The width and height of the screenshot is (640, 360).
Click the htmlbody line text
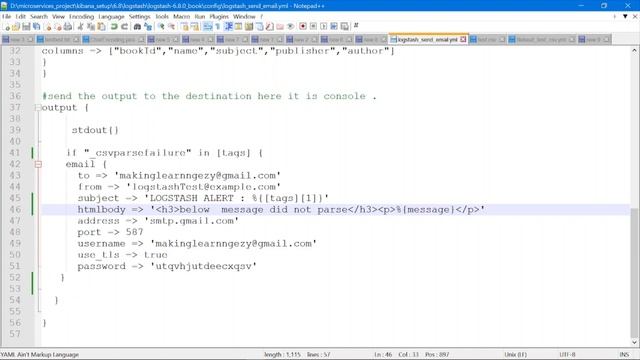pyautogui.click(x=281, y=209)
